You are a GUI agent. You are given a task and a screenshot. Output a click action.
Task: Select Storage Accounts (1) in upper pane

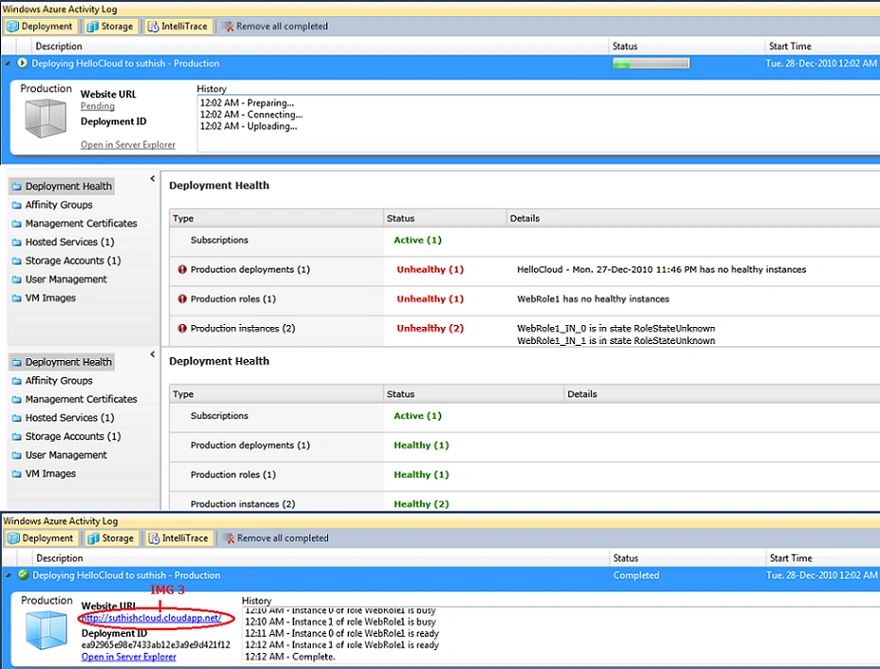66,260
